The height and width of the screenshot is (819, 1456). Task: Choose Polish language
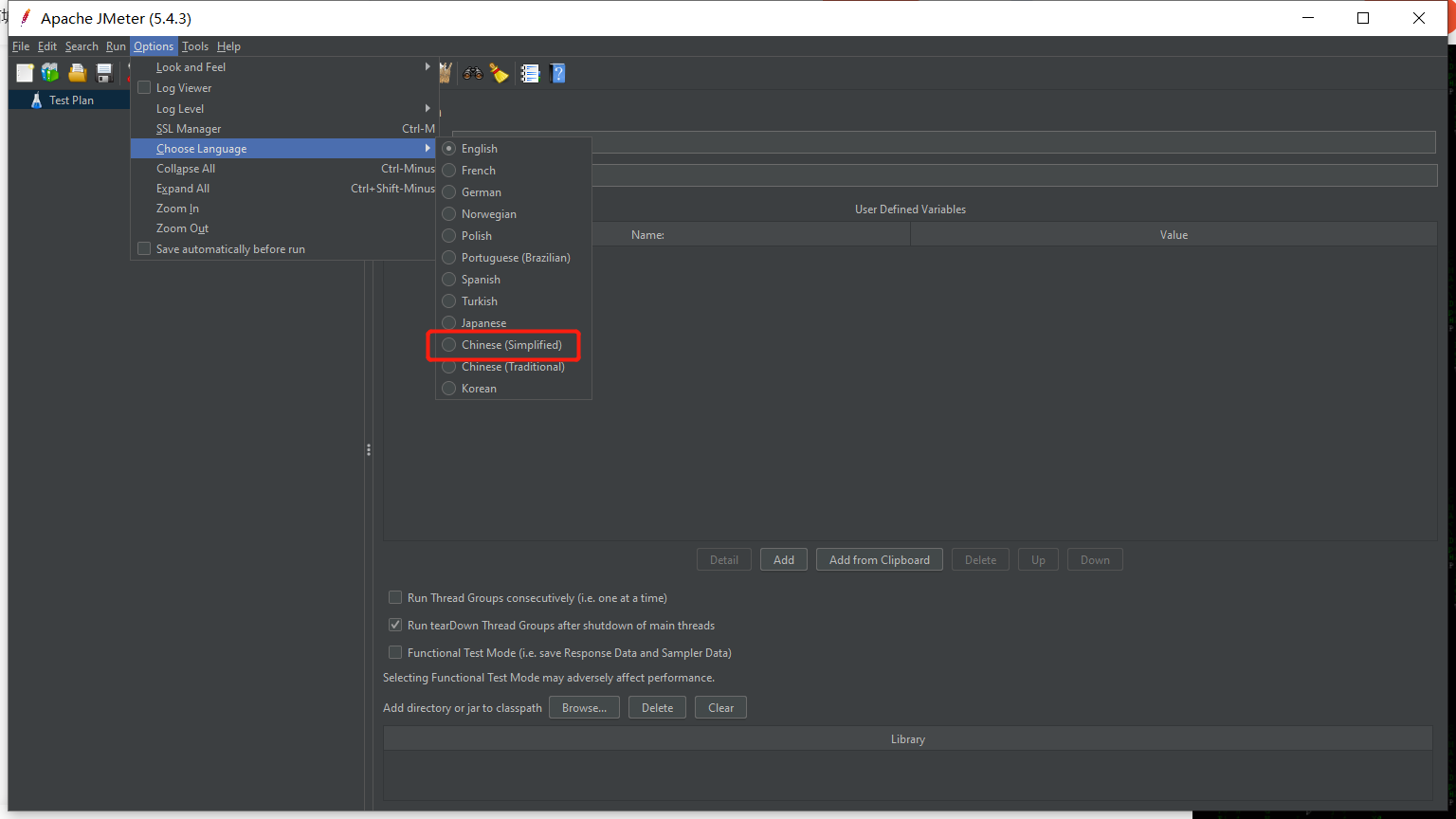point(449,236)
